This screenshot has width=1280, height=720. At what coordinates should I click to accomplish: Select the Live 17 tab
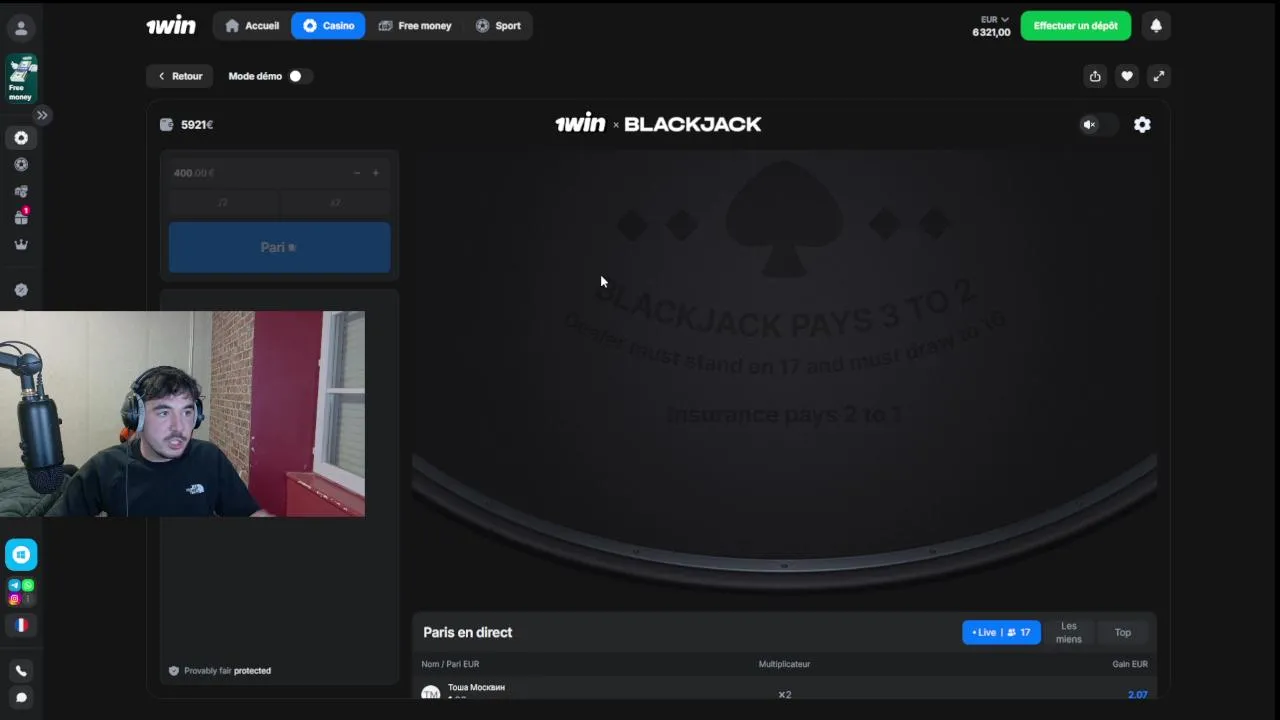tap(1001, 632)
